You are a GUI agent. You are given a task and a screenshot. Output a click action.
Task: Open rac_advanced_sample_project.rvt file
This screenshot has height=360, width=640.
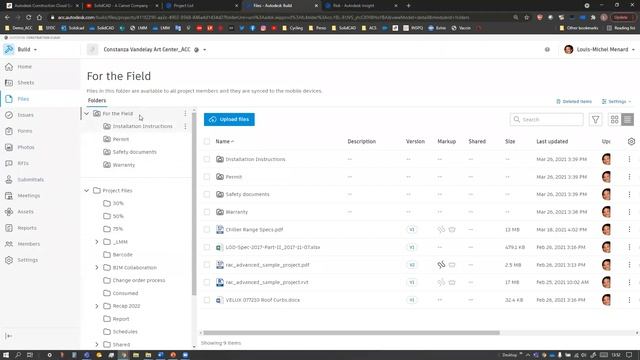click(267, 282)
